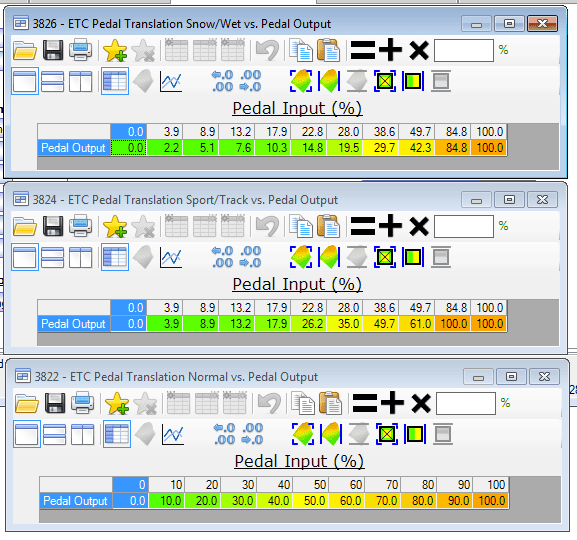The width and height of the screenshot is (577, 540).
Task: Click the multiply button in Normal window
Action: [421, 403]
